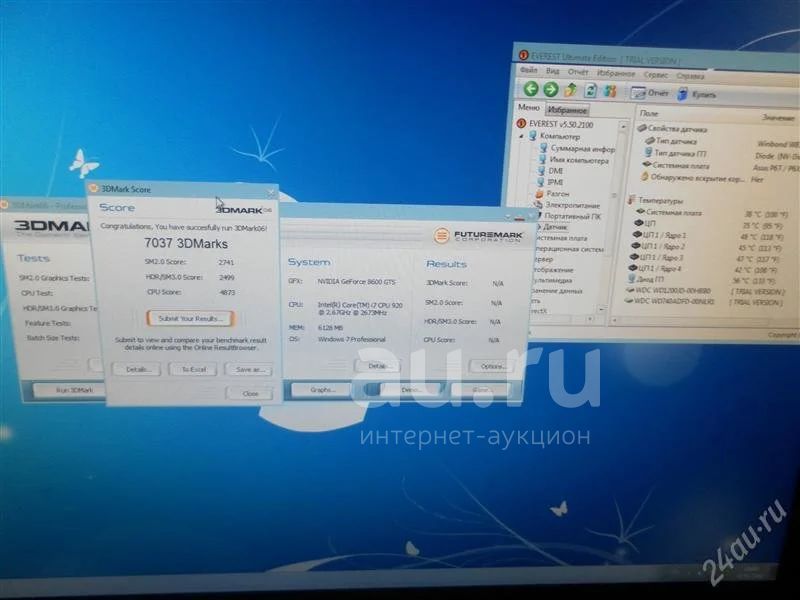The width and height of the screenshot is (800, 600).
Task: Select the DMI tree item
Action: (x=551, y=171)
